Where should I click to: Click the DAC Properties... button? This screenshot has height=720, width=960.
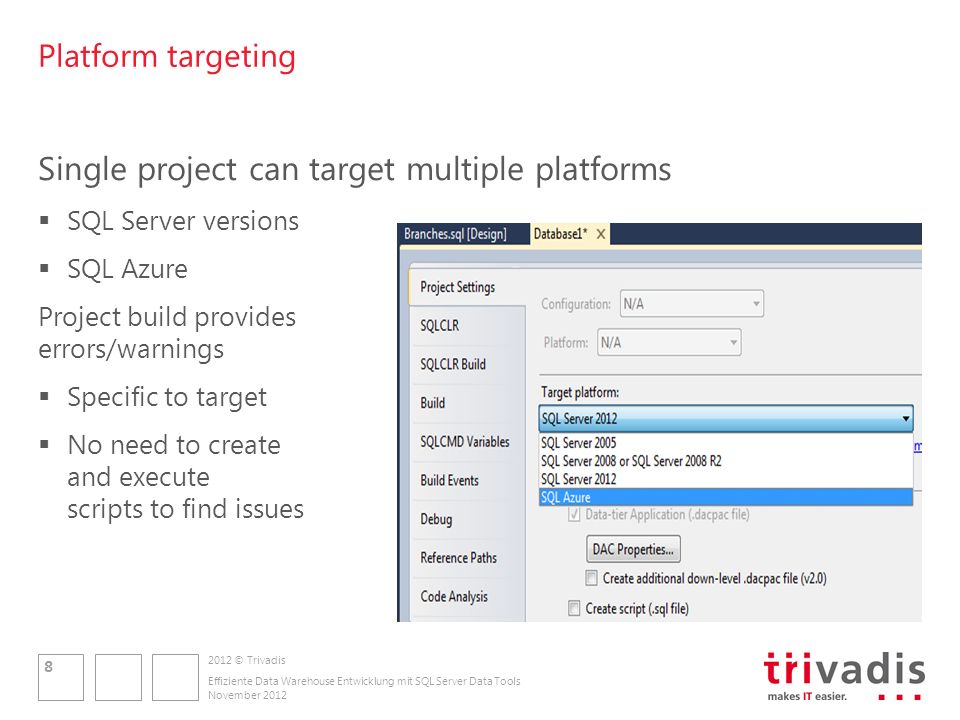tap(633, 549)
